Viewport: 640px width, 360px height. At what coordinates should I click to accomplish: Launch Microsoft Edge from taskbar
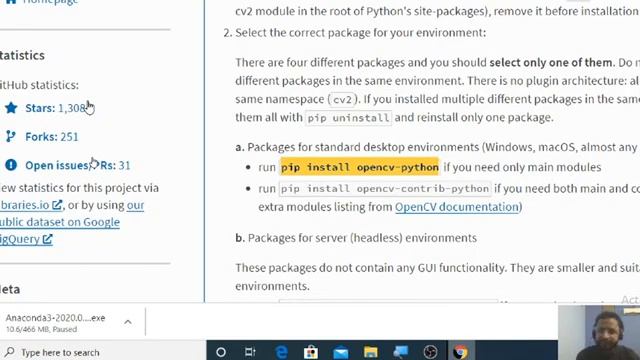[x=281, y=352]
